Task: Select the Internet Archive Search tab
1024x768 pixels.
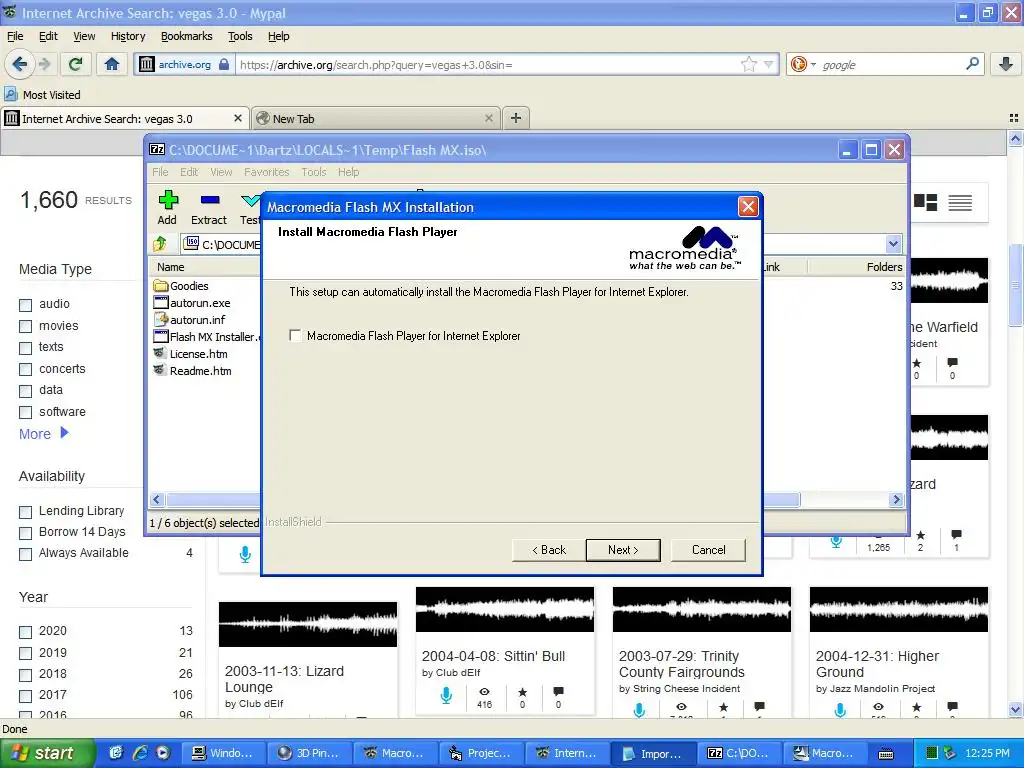Action: 125,118
